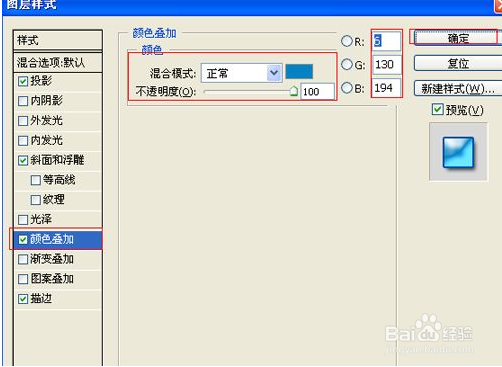Open the 混合模式 blend mode dropdown

[242, 73]
